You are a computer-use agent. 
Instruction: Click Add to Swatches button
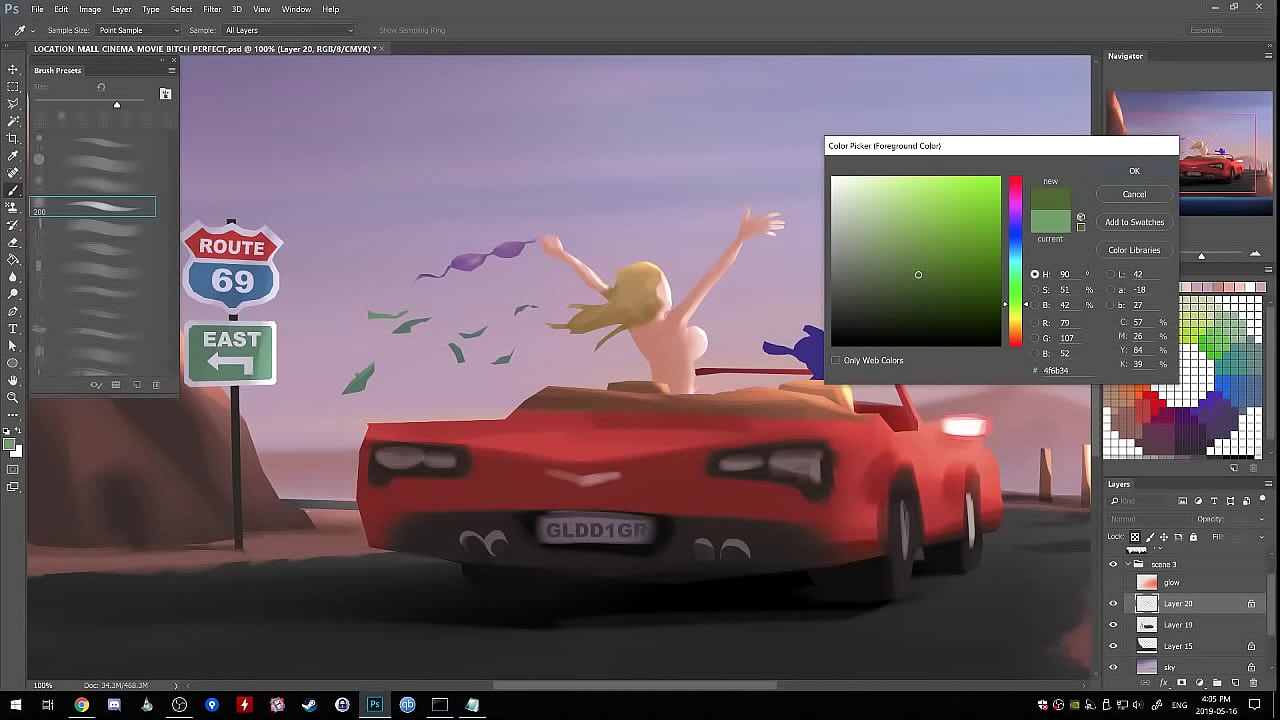click(1134, 222)
